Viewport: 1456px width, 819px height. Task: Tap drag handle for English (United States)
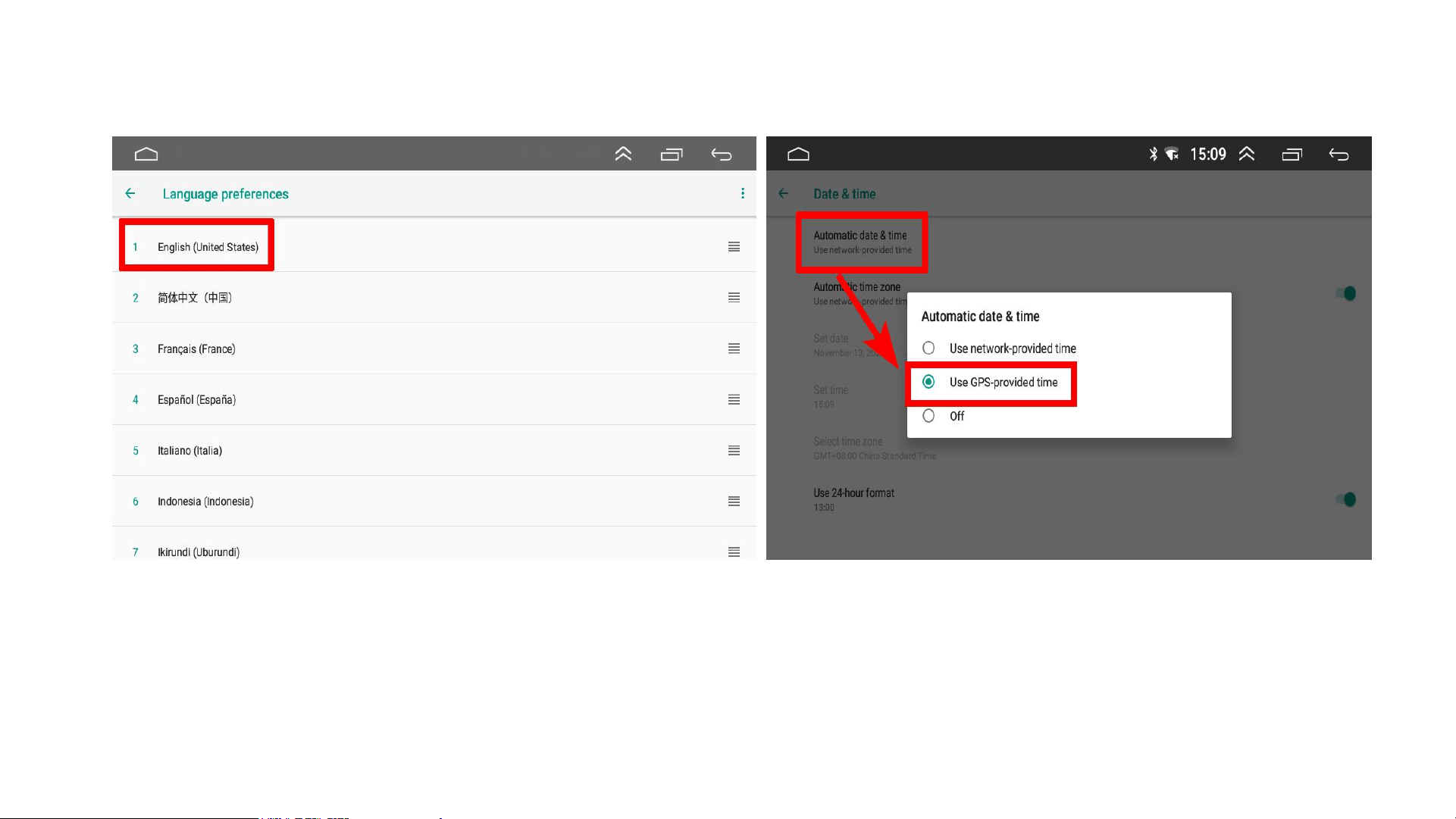tap(734, 247)
